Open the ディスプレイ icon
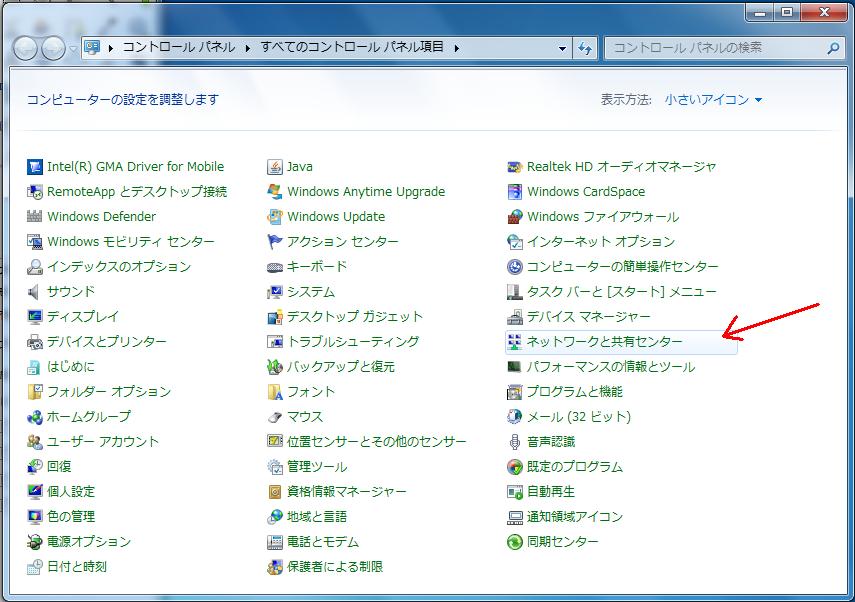The width and height of the screenshot is (855, 602). [x=35, y=317]
